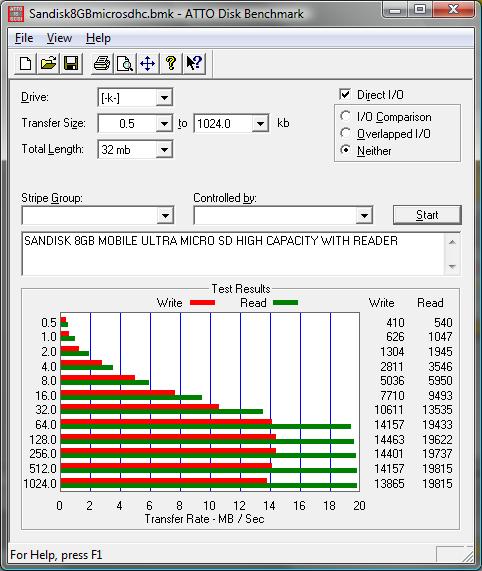The image size is (482, 571).
Task: Open the Total Length 32 mb dropdown
Action: click(x=164, y=149)
